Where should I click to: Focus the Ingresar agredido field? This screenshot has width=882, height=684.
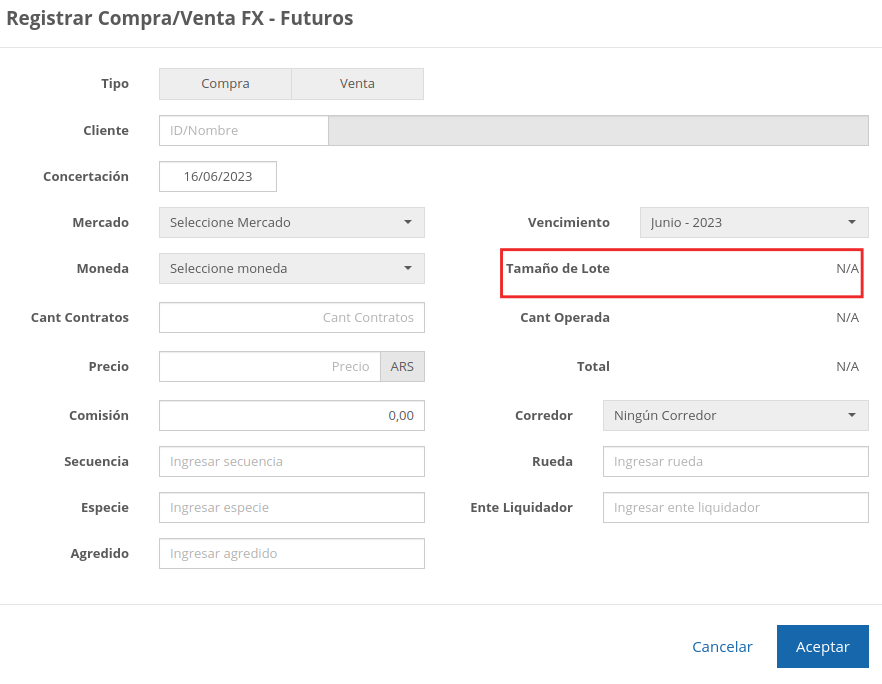[x=291, y=554]
